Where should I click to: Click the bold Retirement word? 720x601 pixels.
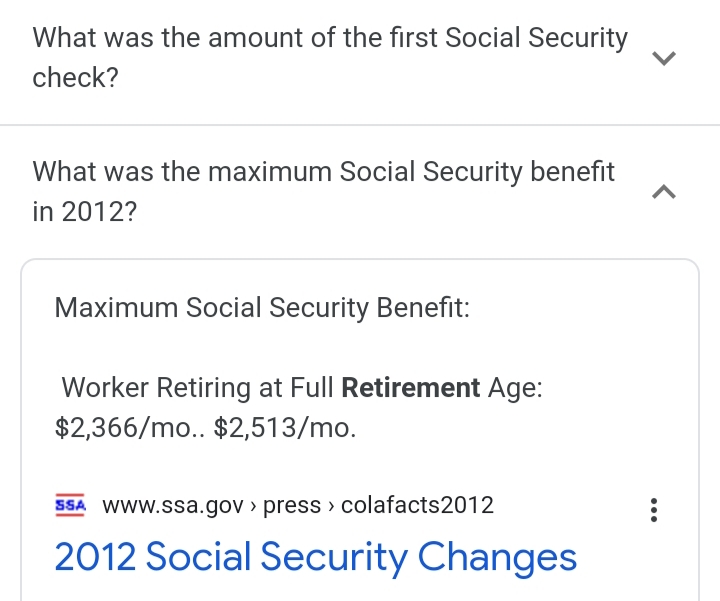click(411, 387)
